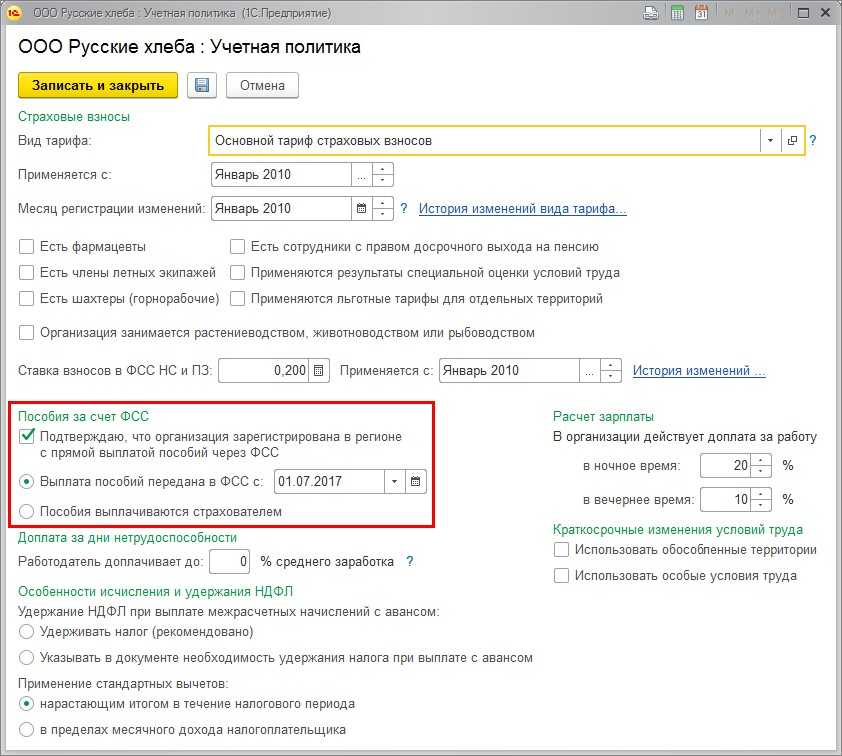This screenshot has width=842, height=756.
Task: Click open-form icon beside Вид тарифа field
Action: pos(792,141)
